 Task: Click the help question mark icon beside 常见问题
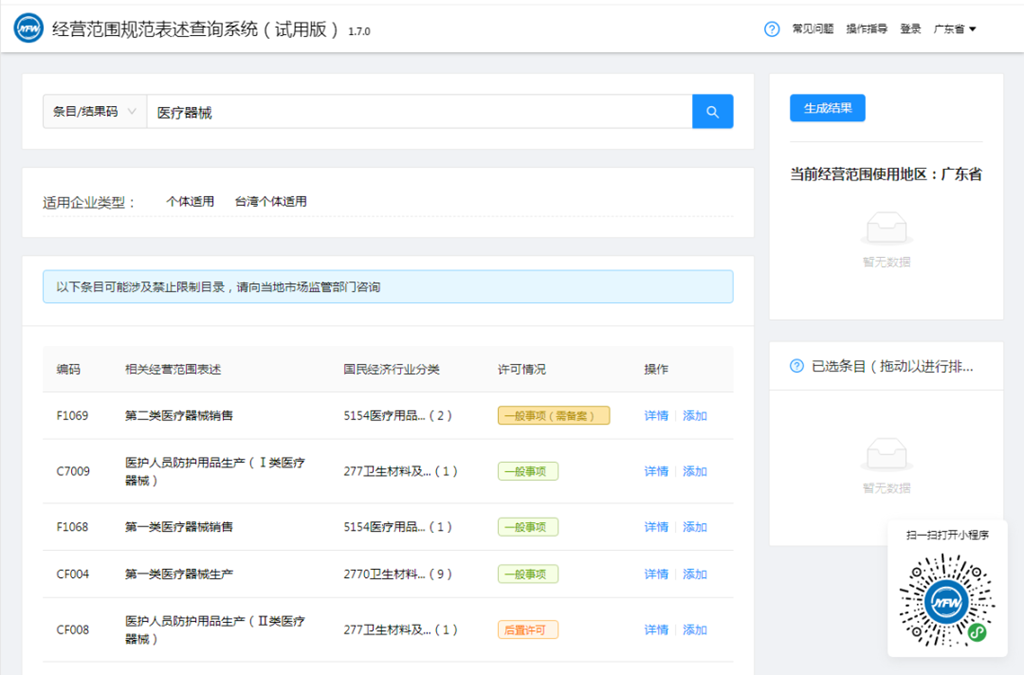tap(772, 29)
